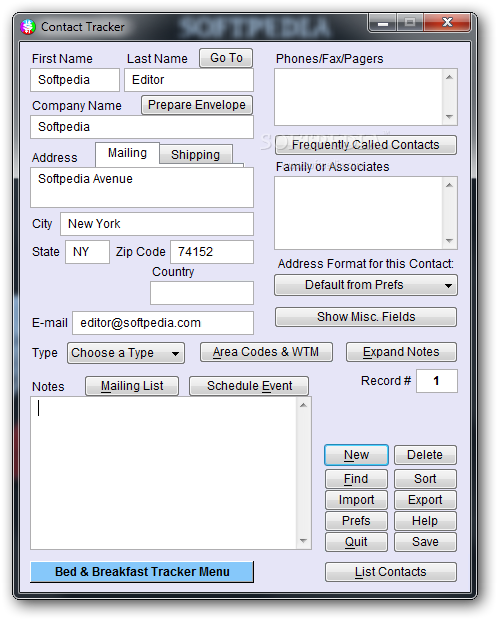Click the Quit button
This screenshot has height=620, width=498.
(x=356, y=542)
